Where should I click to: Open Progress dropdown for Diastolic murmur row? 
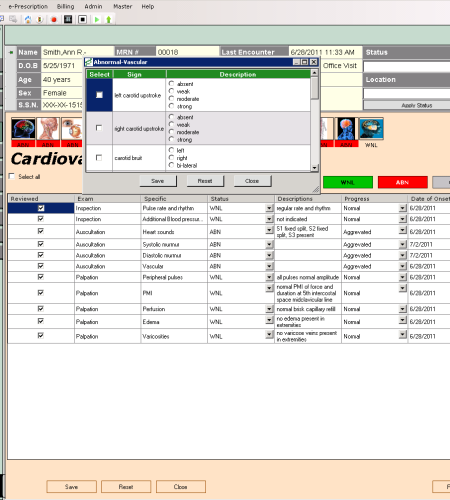(403, 255)
